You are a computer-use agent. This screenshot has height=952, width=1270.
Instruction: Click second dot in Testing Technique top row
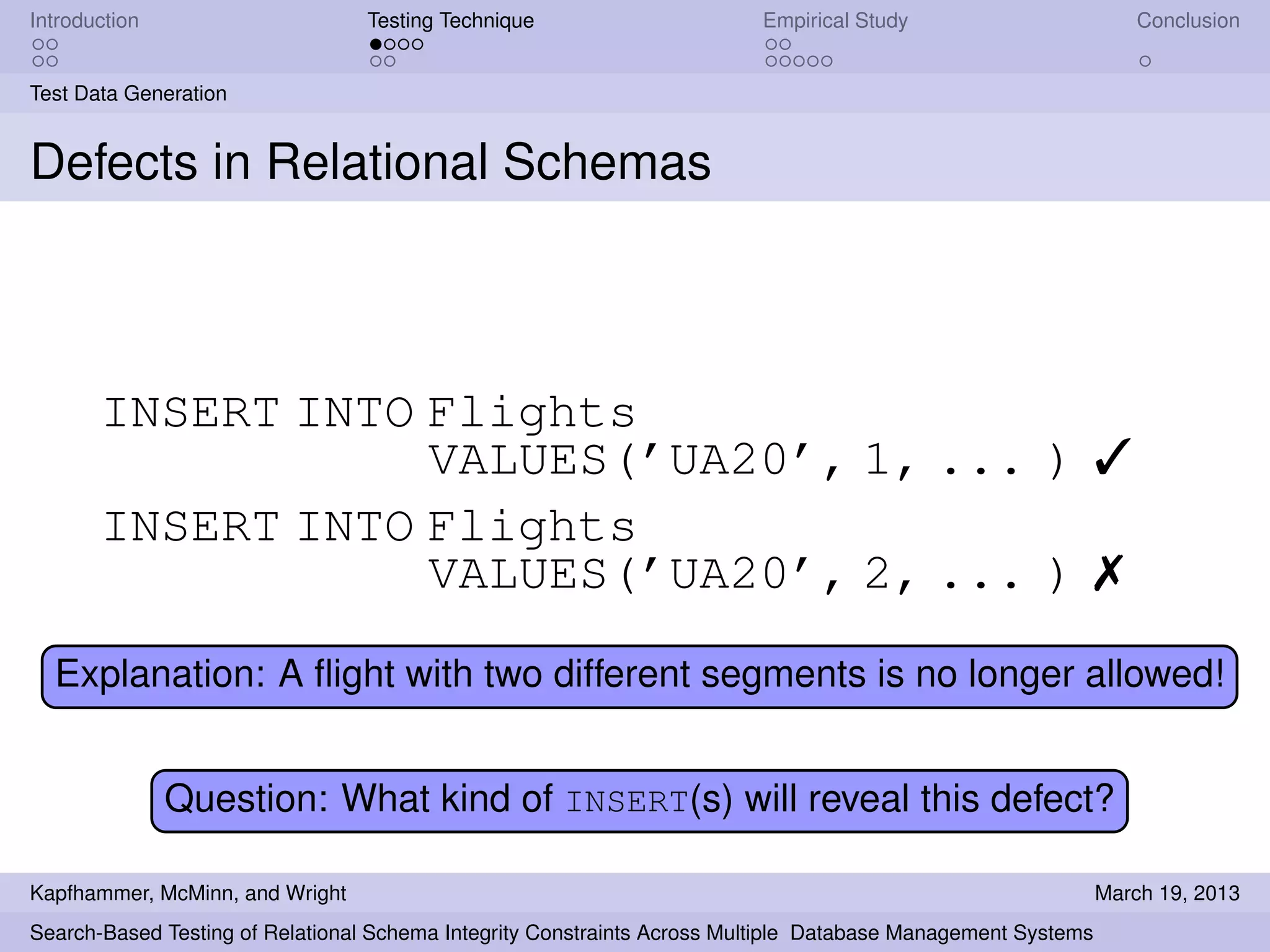(389, 44)
